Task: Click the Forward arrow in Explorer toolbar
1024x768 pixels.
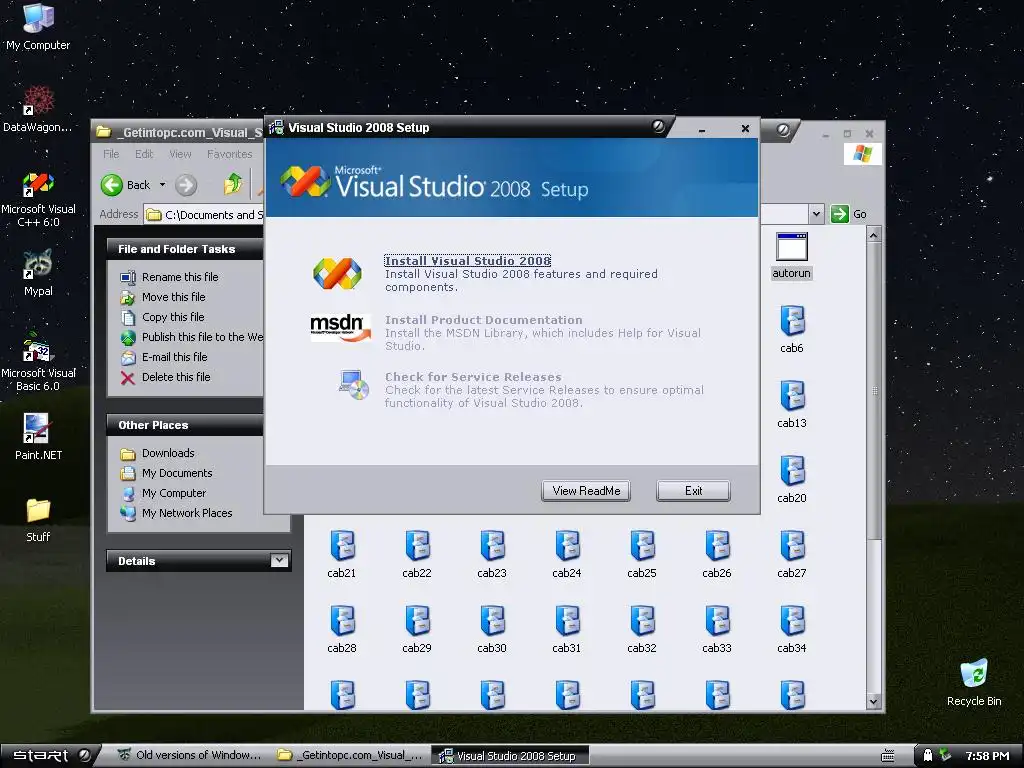Action: coord(186,185)
